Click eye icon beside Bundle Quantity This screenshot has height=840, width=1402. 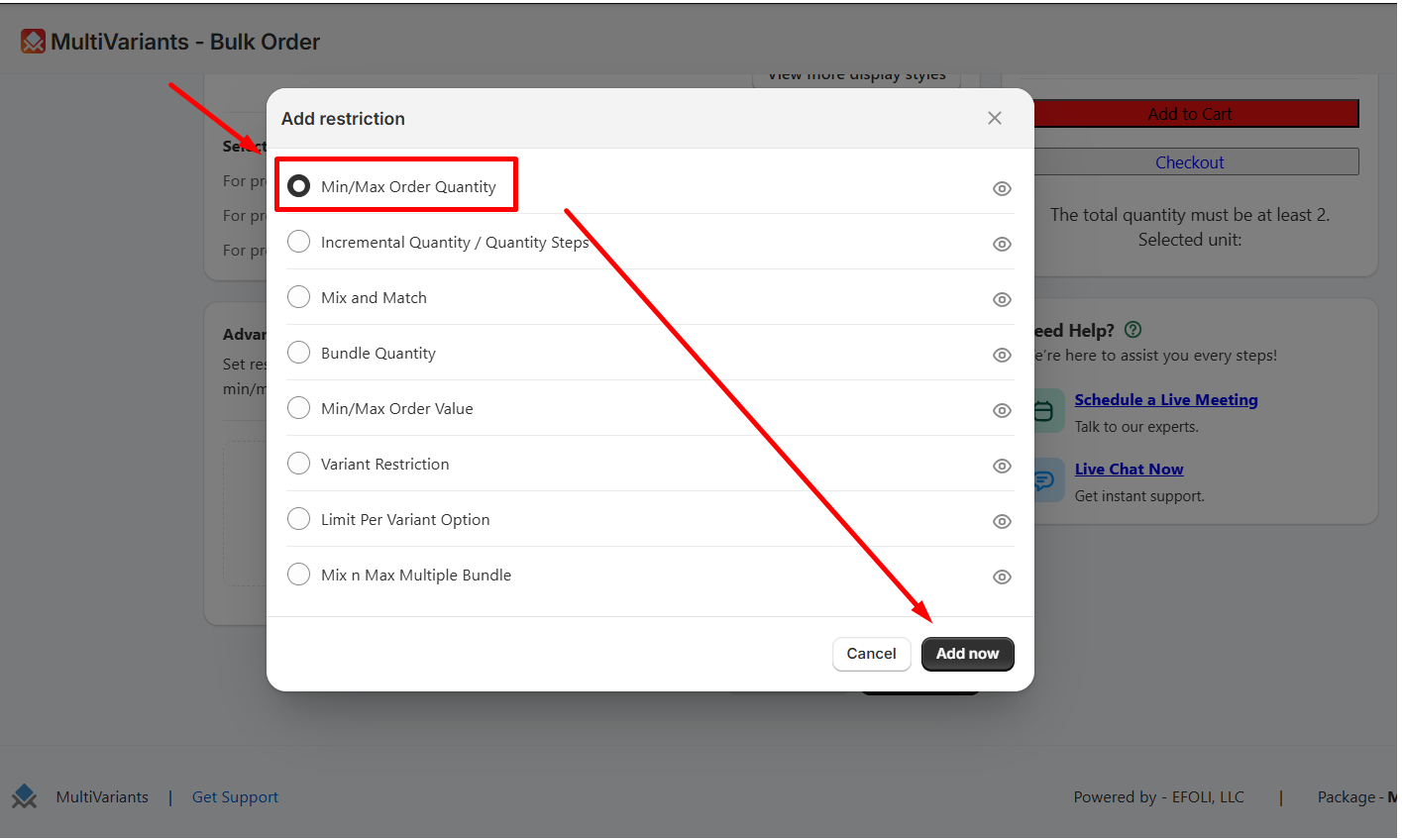(x=1002, y=355)
